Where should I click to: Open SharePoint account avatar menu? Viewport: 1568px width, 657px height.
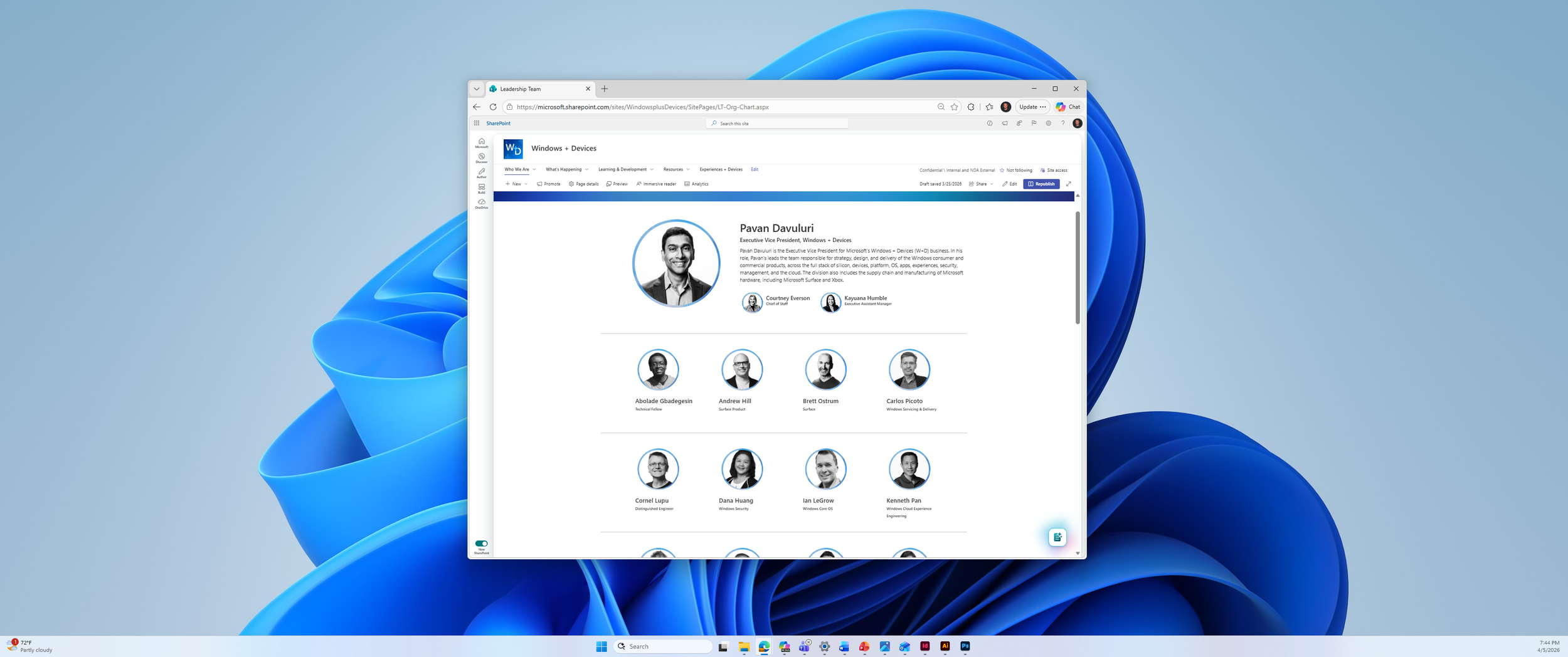[1077, 124]
